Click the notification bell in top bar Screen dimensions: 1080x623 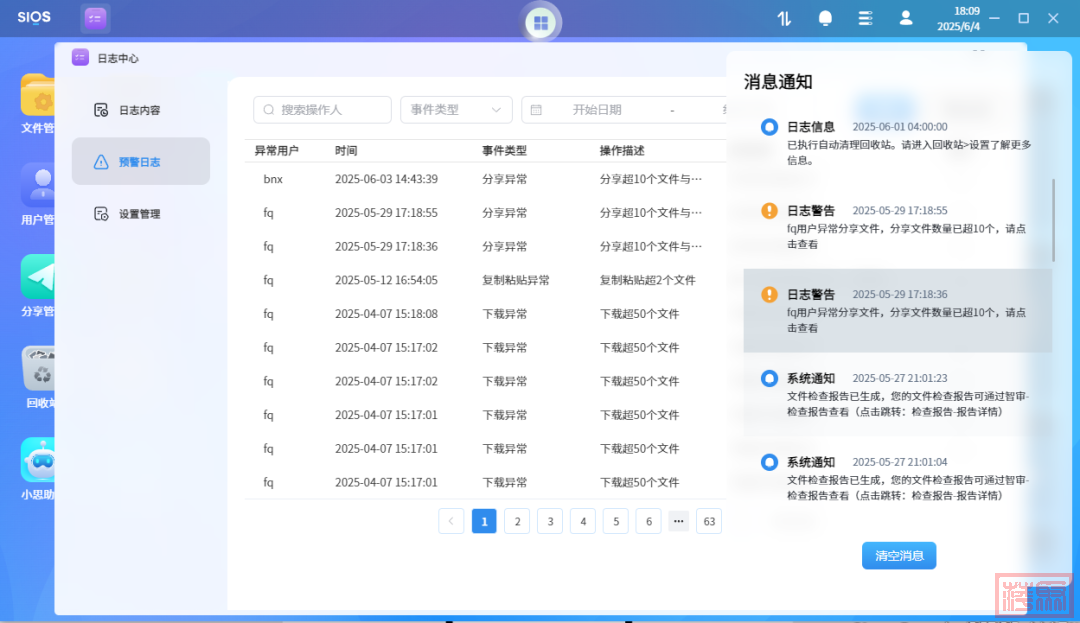(x=825, y=18)
